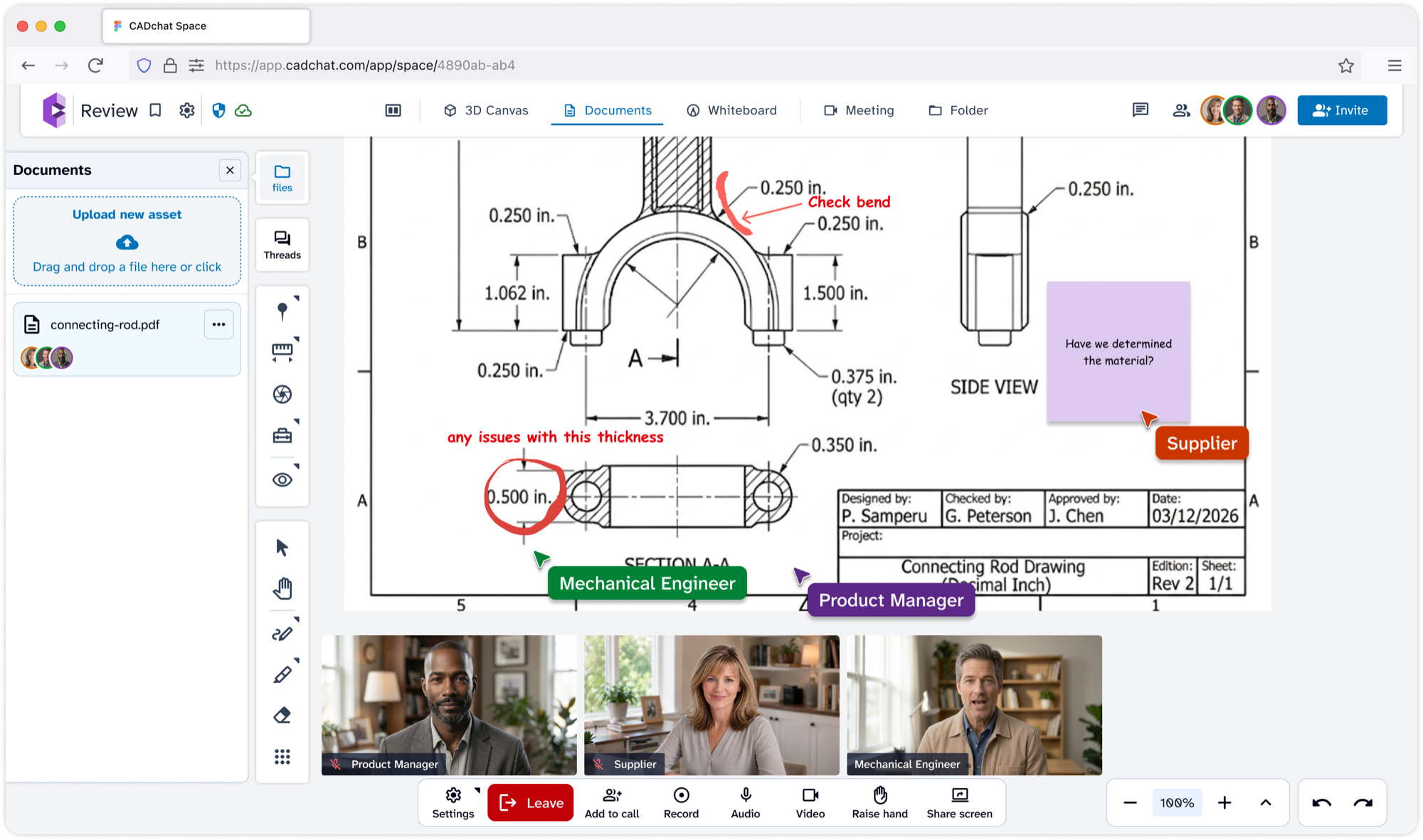Click the camera shutter snapshot tool
The height and width of the screenshot is (840, 1423).
[x=282, y=394]
